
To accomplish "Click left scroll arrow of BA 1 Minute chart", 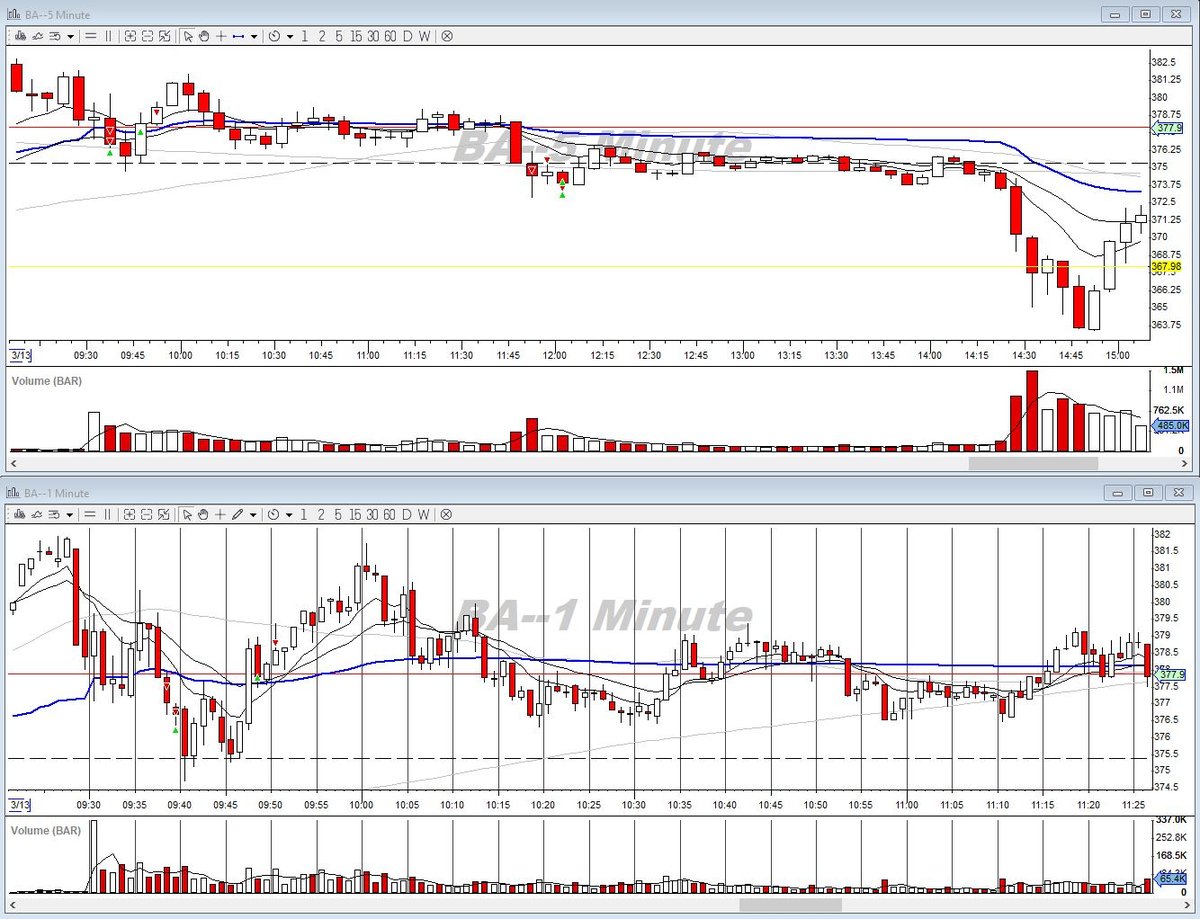I will point(13,905).
